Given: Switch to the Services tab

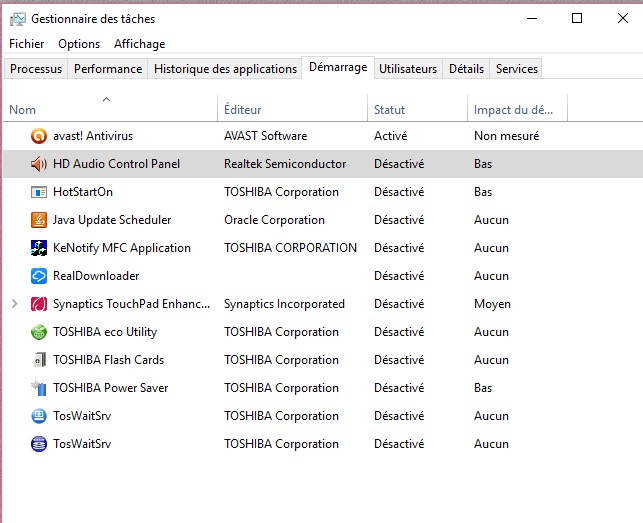Looking at the screenshot, I should coord(517,69).
